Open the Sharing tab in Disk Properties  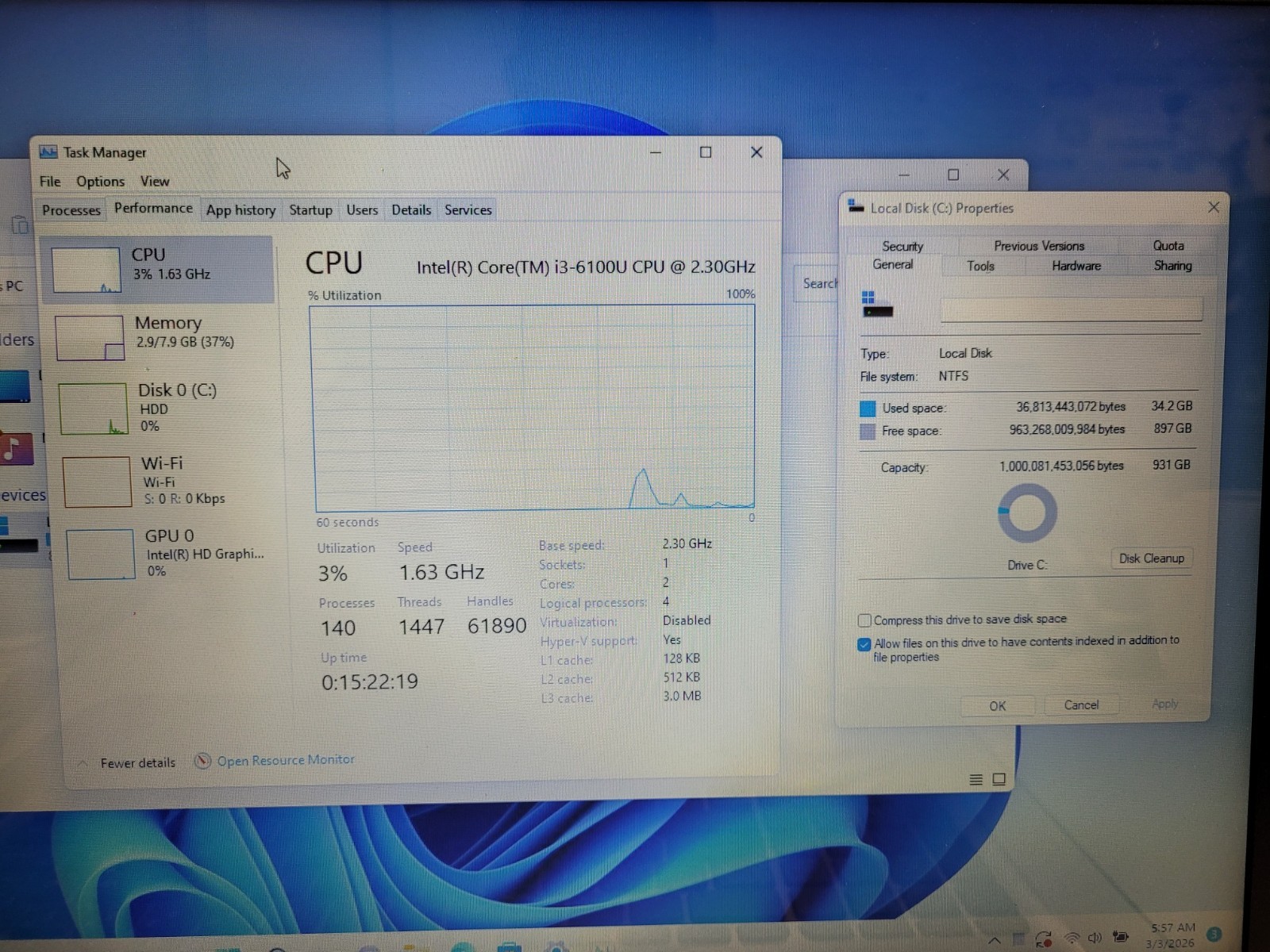(x=1172, y=267)
